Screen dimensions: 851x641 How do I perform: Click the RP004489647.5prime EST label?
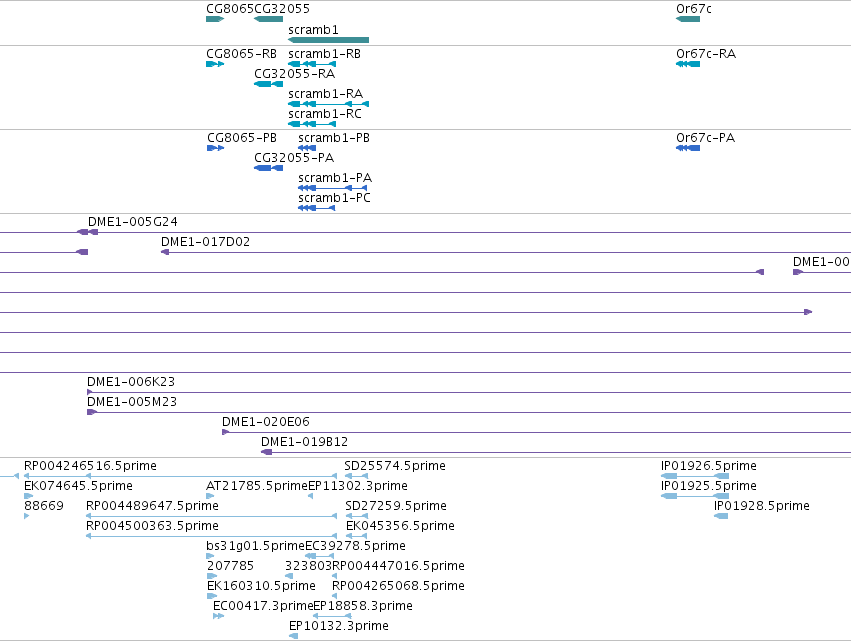(x=153, y=506)
